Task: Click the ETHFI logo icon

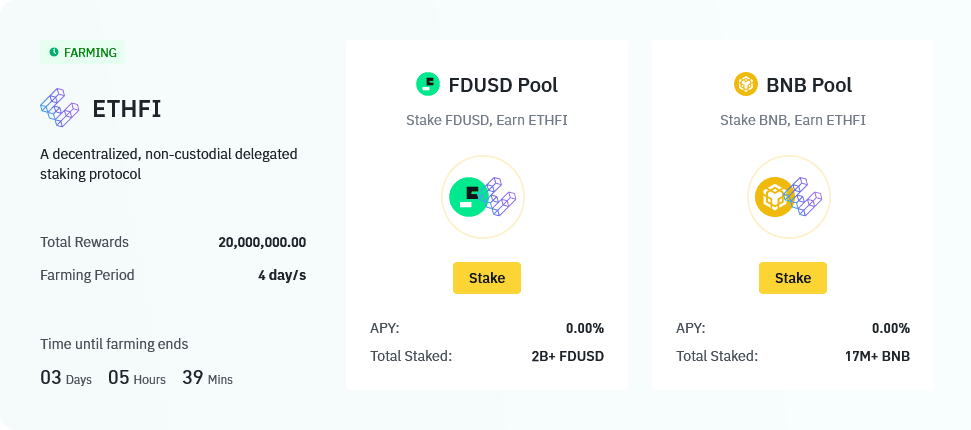Action: [x=59, y=108]
